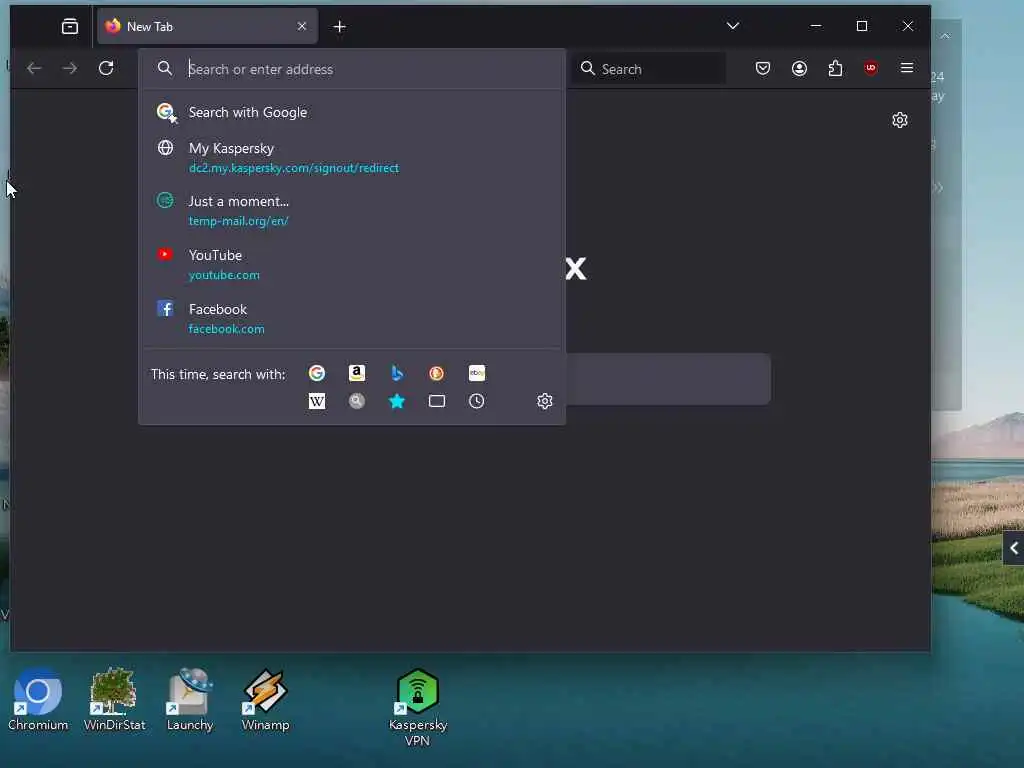This screenshot has height=768, width=1024.
Task: Search this time with Amazon
Action: [357, 373]
